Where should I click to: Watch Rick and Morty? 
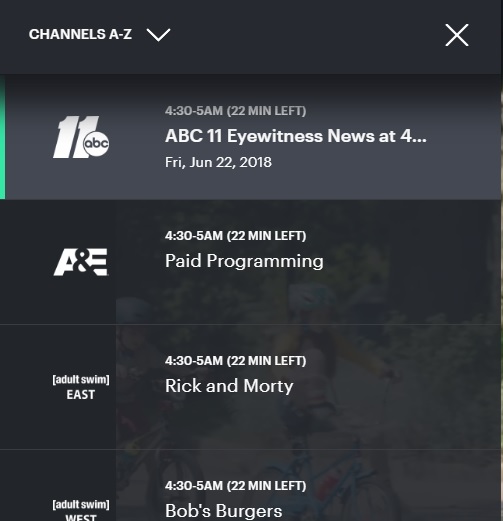(229, 386)
